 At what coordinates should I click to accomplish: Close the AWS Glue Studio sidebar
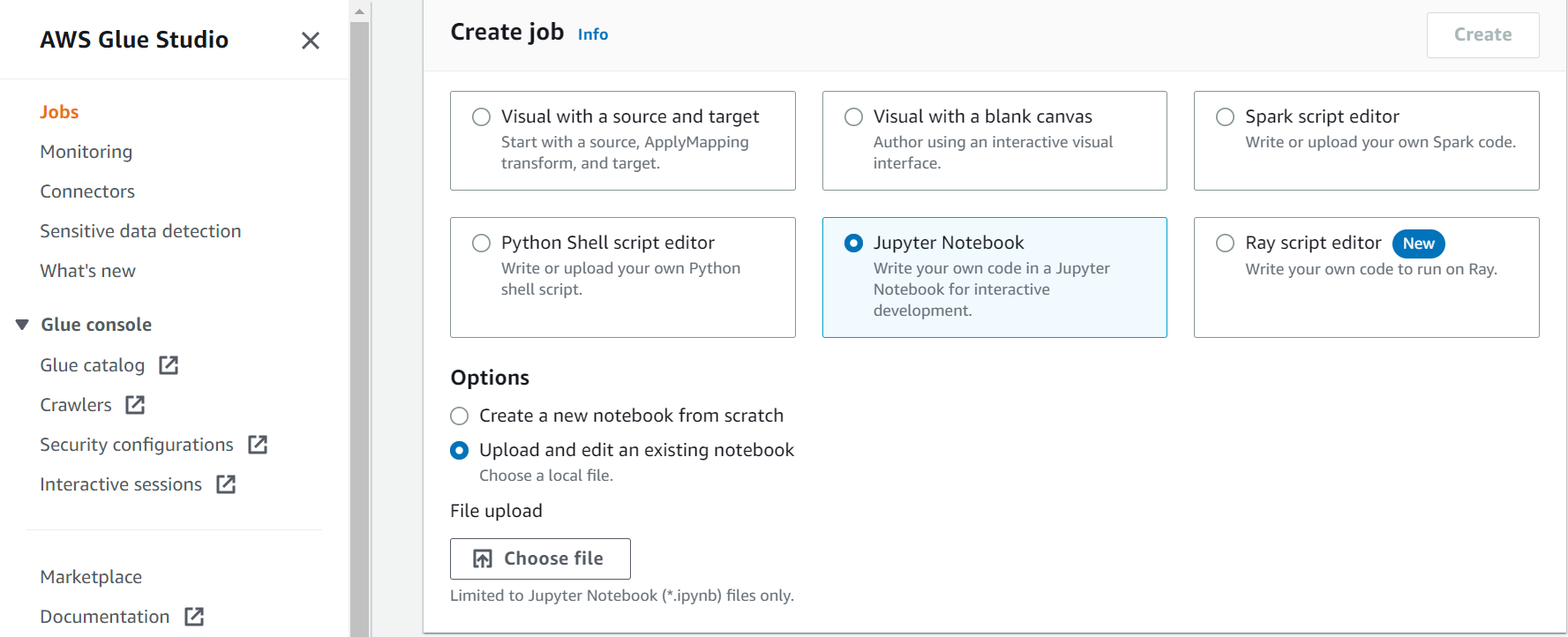click(310, 41)
